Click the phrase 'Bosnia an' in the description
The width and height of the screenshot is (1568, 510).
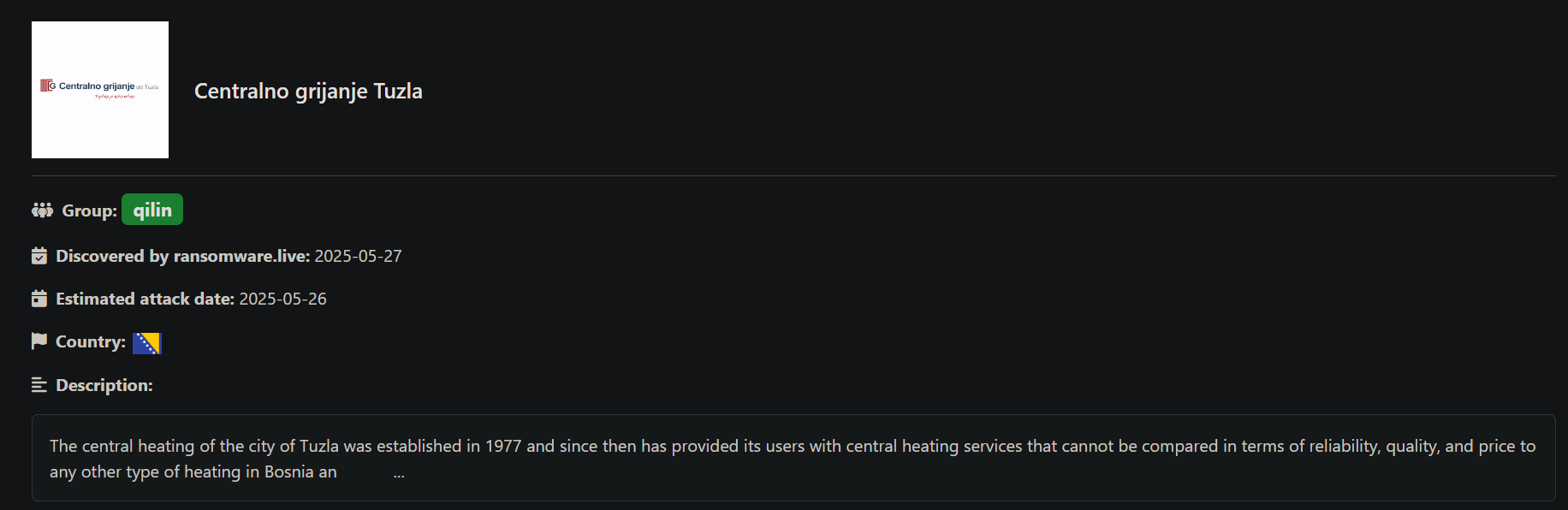point(300,471)
